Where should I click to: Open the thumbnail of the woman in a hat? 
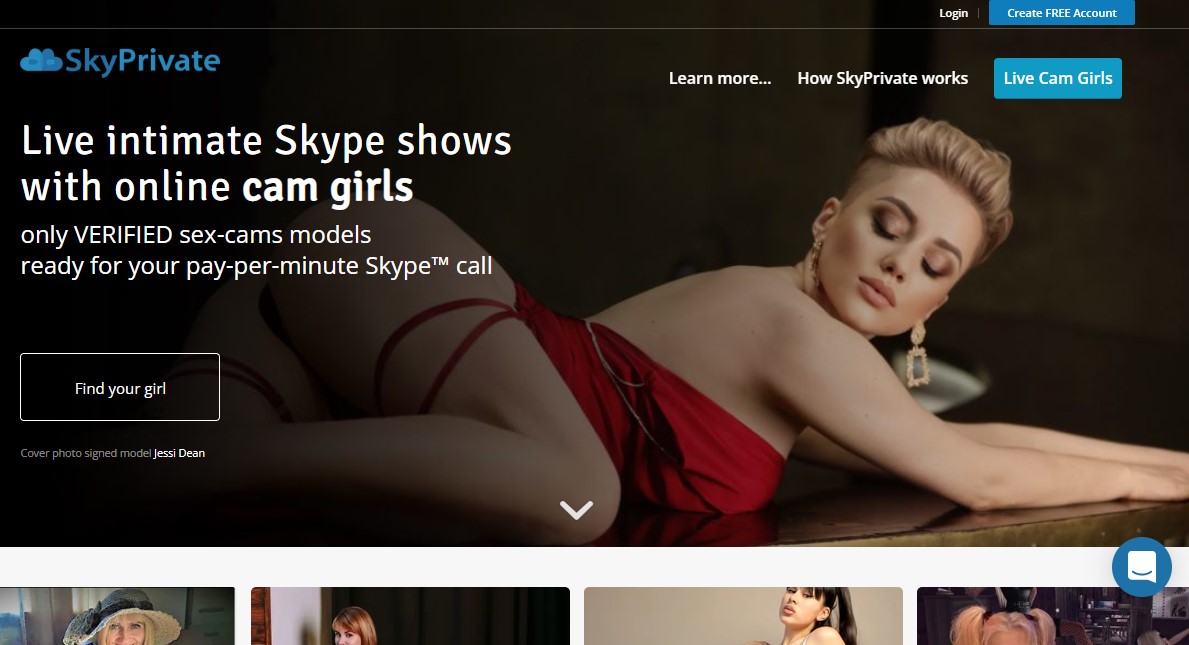point(118,616)
